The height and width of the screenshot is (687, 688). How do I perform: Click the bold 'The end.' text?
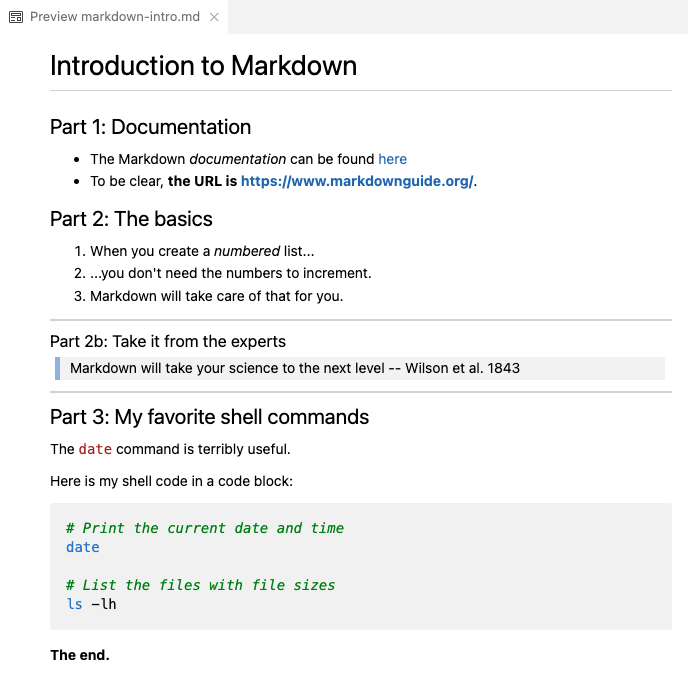80,655
